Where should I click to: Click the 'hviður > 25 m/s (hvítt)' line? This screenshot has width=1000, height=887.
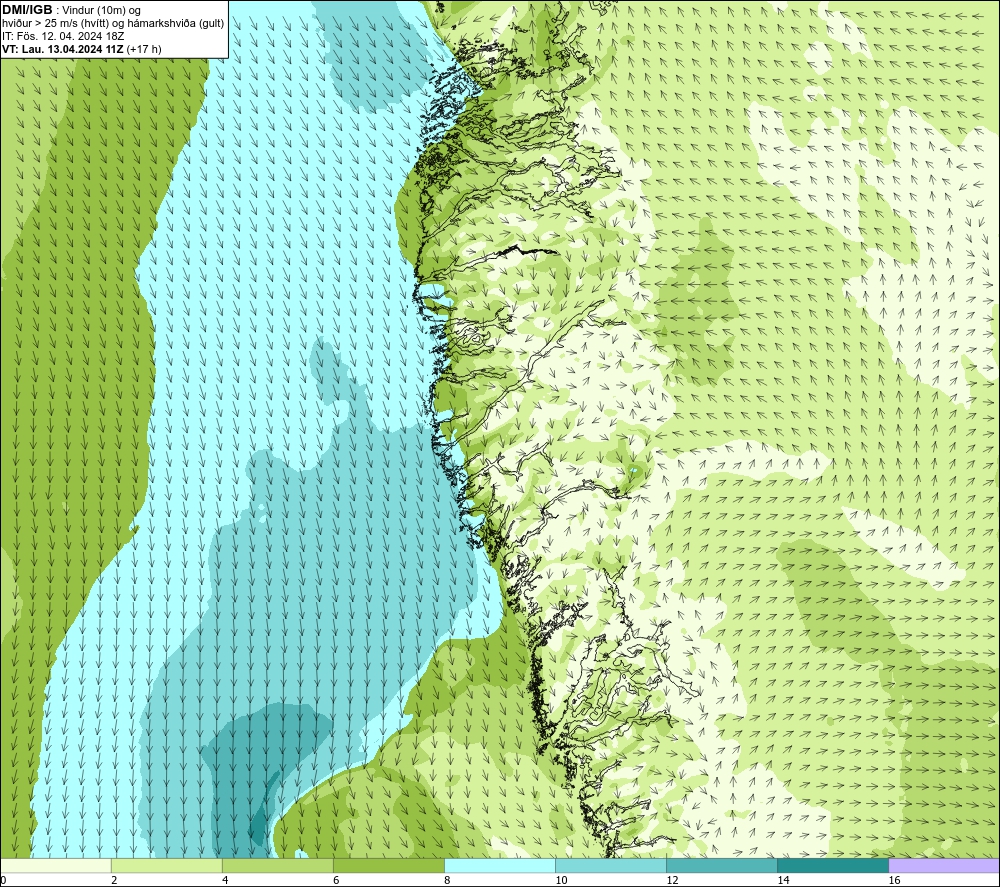pos(55,24)
